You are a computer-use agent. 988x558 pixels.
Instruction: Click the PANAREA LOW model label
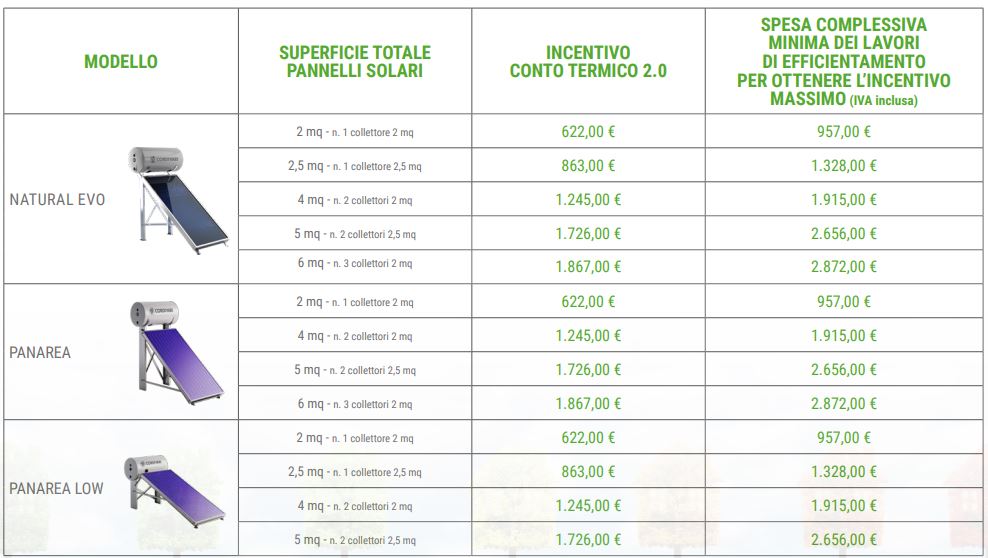[x=56, y=489]
